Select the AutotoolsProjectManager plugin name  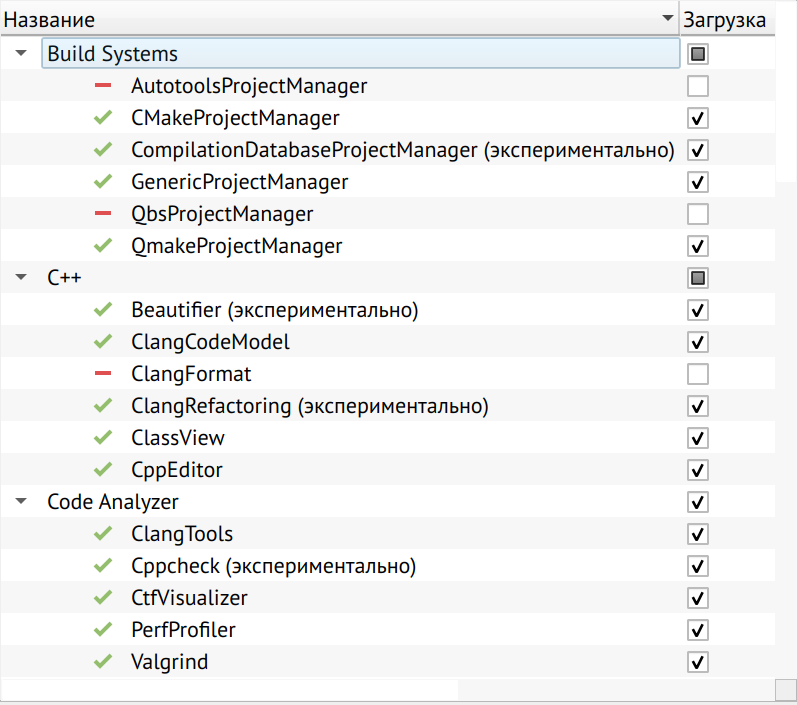click(x=249, y=86)
